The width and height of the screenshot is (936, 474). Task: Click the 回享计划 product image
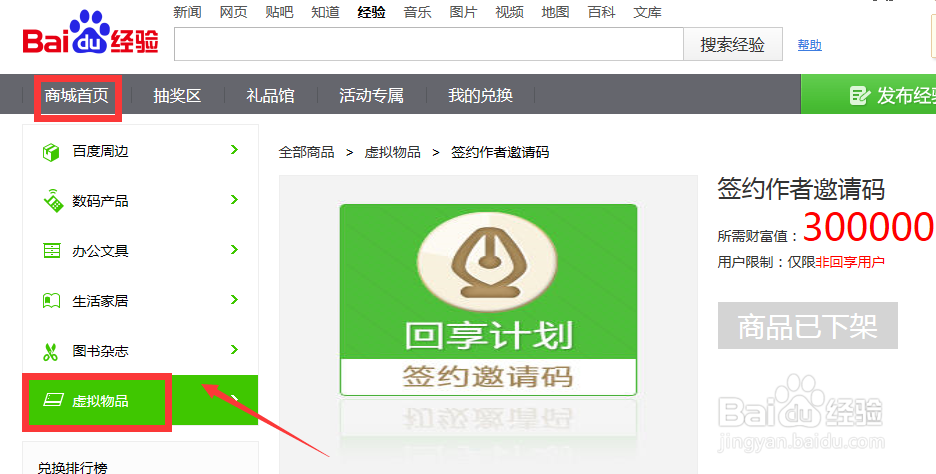pyautogui.click(x=488, y=300)
